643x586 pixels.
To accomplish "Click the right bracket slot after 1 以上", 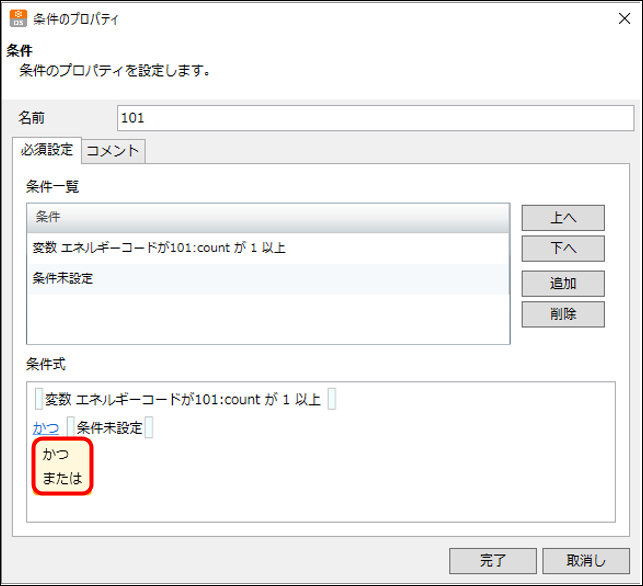I will point(332,400).
